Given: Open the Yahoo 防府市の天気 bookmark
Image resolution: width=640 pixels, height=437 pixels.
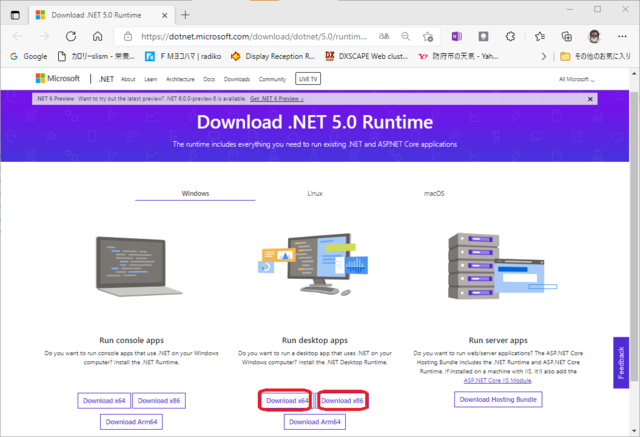Looking at the screenshot, I should (x=458, y=56).
